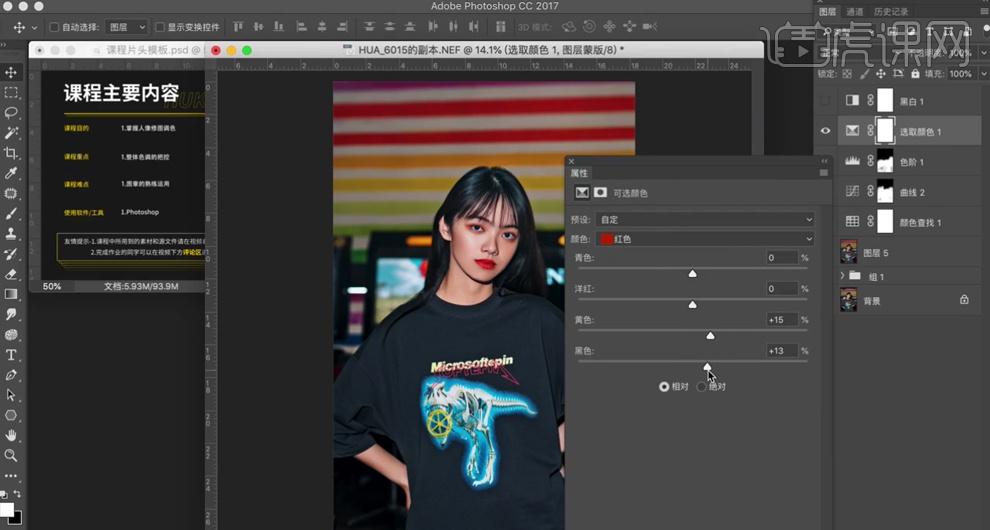The height and width of the screenshot is (530, 990).
Task: Select the Brush tool
Action: tap(11, 214)
